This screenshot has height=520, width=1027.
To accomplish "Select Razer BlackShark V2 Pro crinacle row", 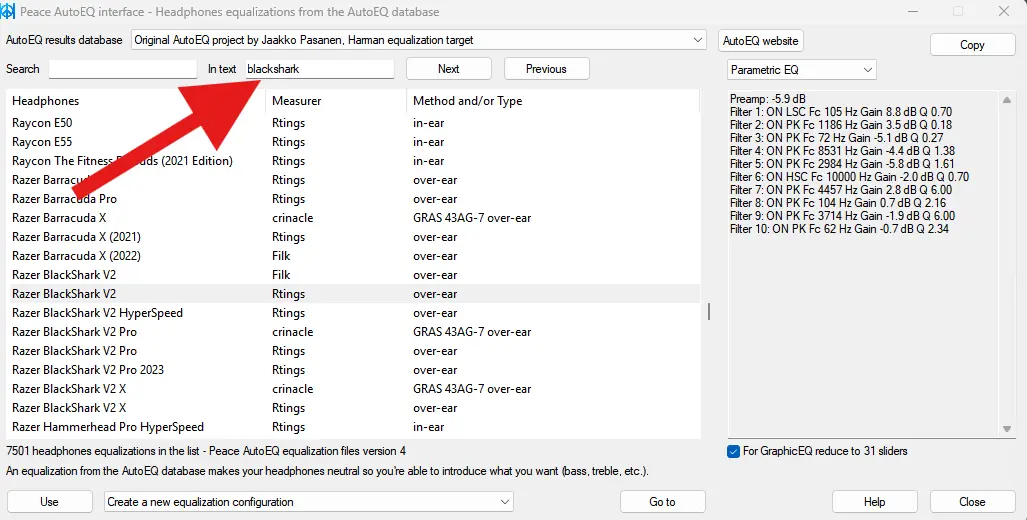I will (353, 331).
